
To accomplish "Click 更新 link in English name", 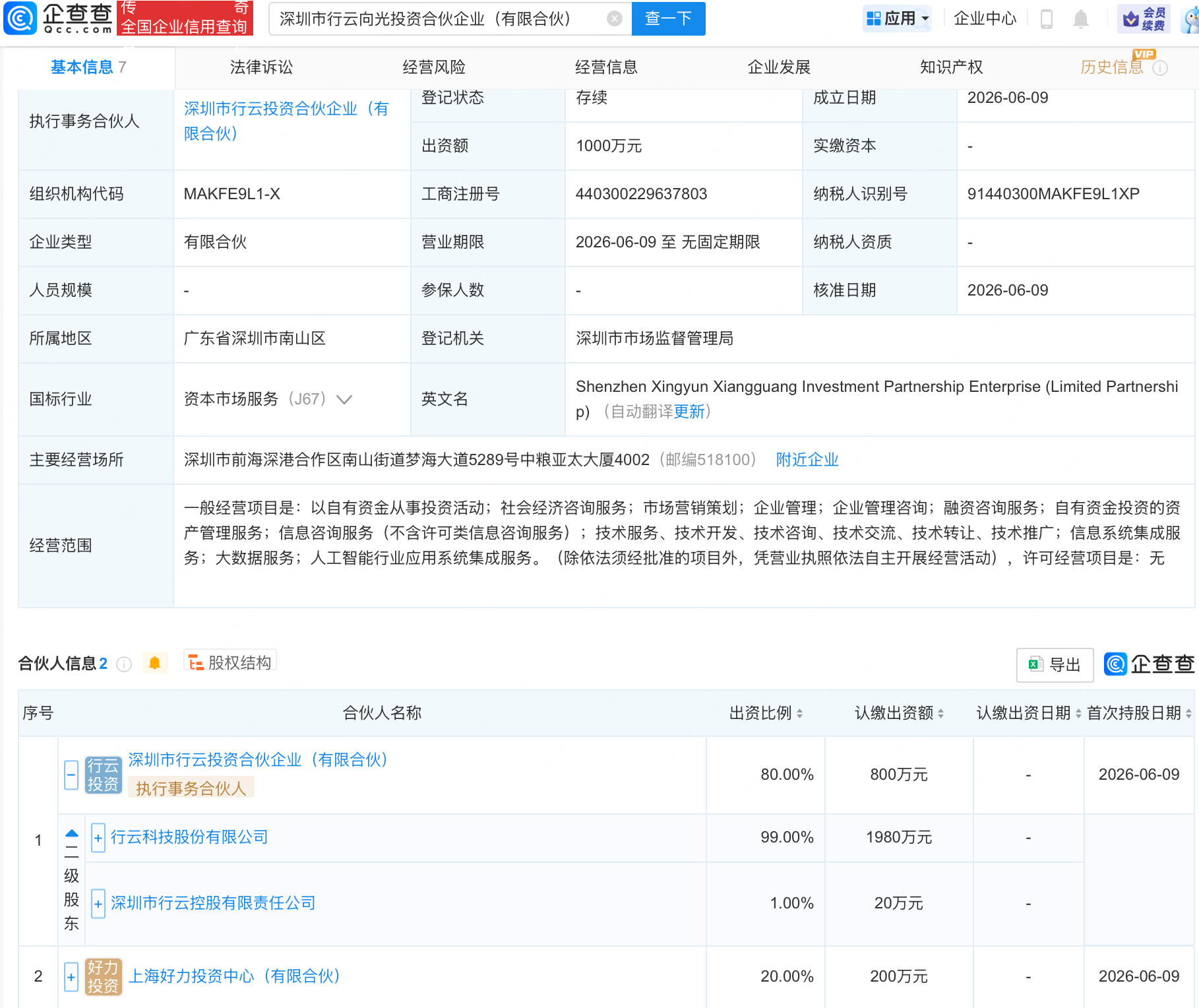I will point(689,412).
